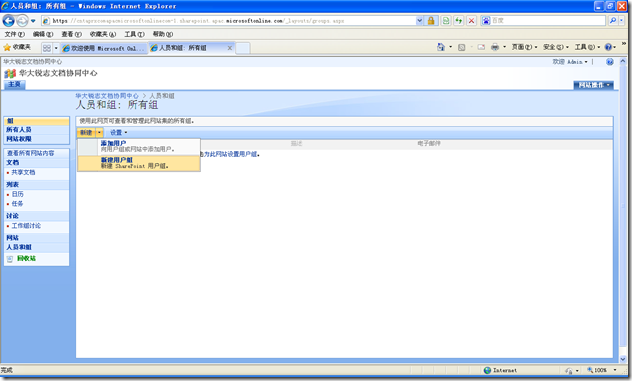
Task: Click the blue Help question mark icon
Action: [608, 47]
